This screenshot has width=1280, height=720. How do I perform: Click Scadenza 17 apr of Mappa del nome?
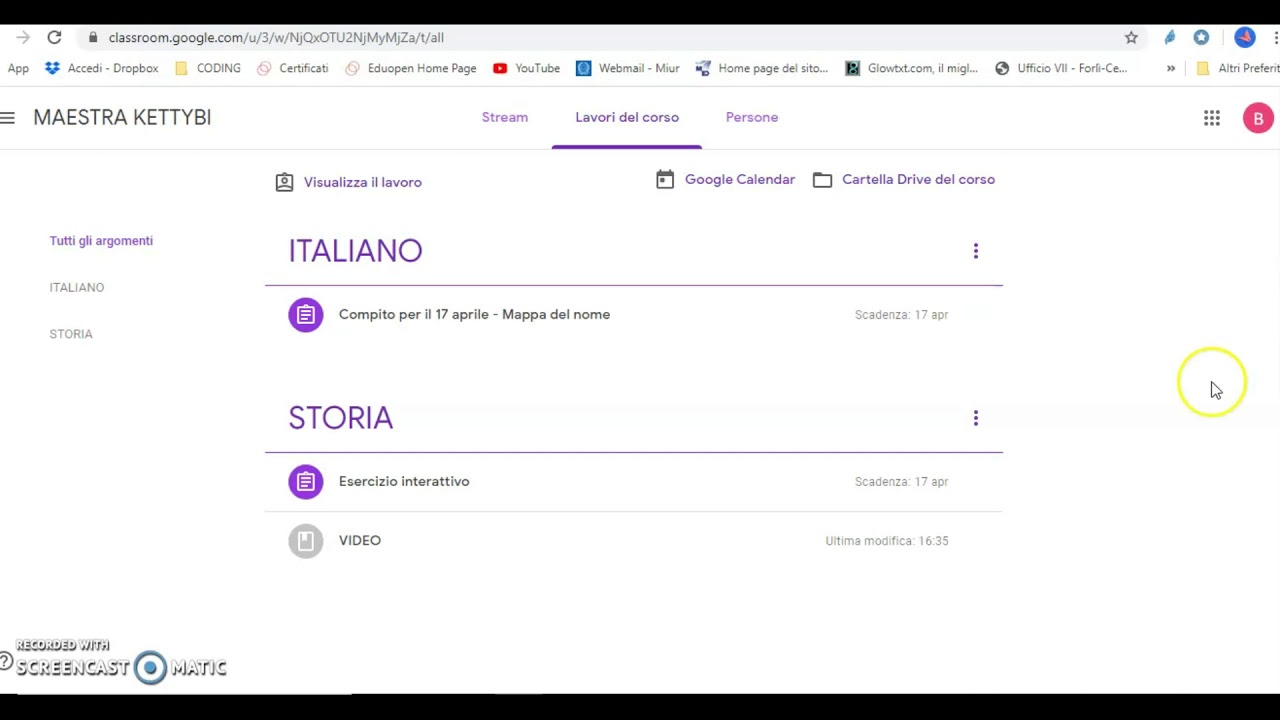pos(901,315)
